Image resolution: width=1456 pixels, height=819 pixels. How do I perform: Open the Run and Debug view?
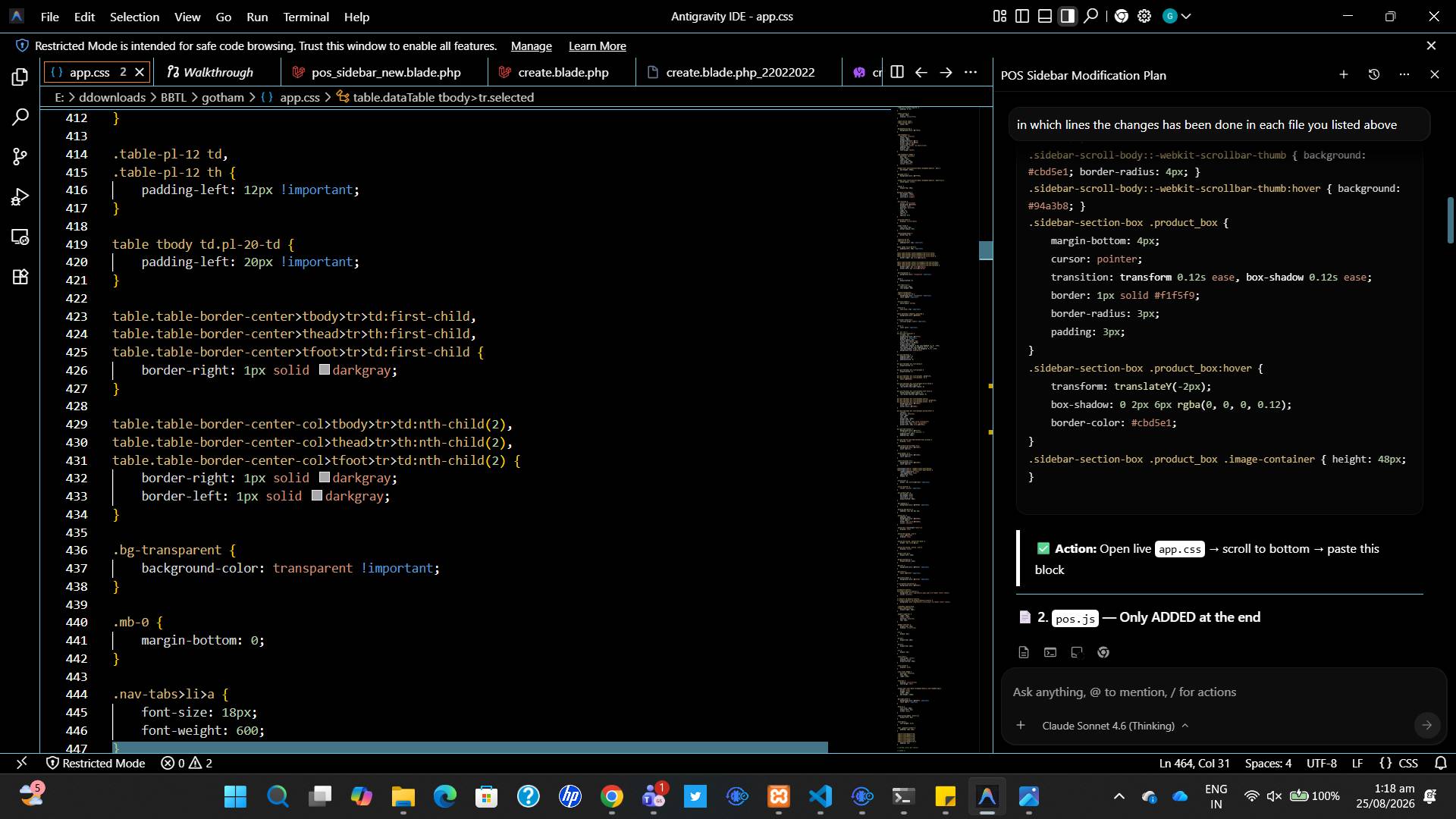coord(20,197)
